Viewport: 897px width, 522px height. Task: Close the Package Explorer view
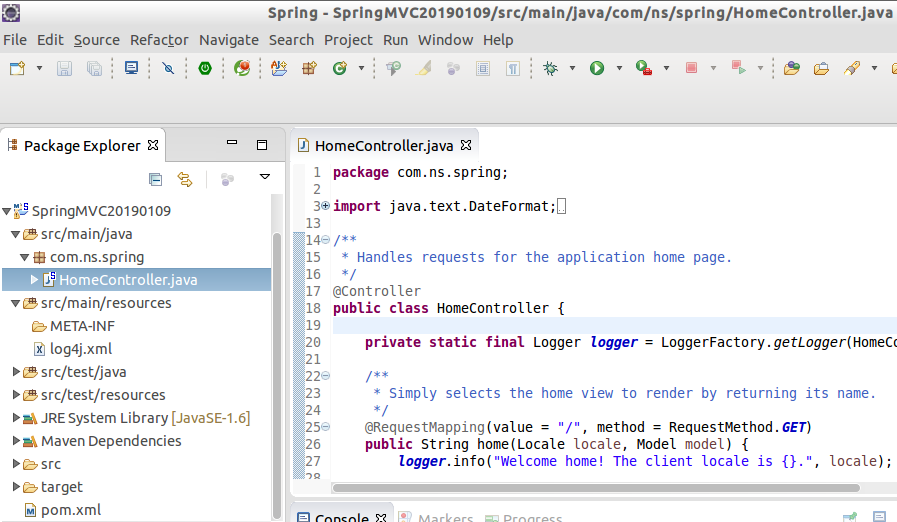click(153, 145)
